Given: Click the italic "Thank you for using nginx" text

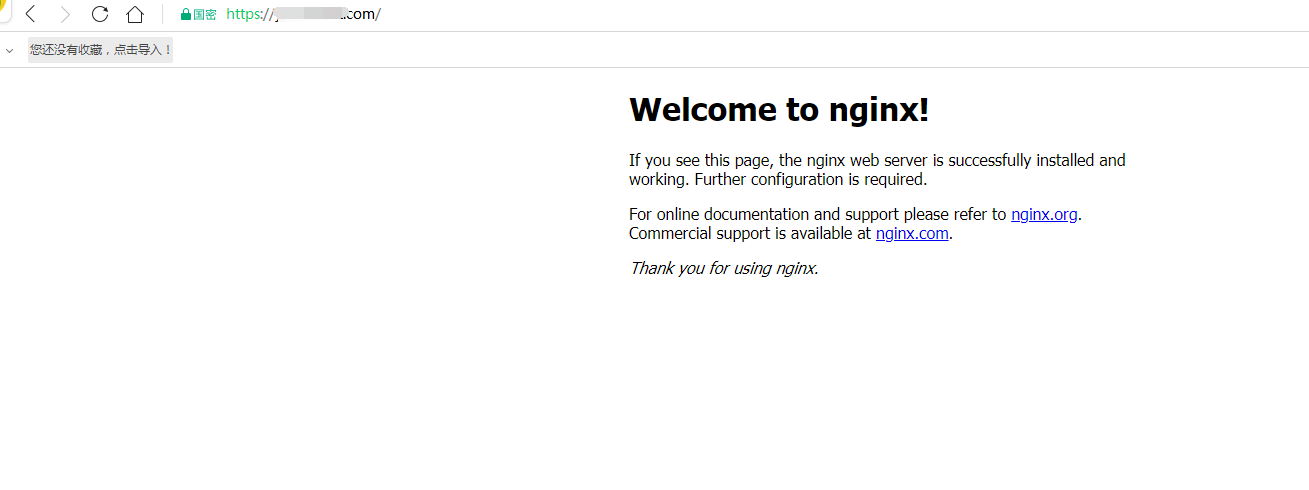Looking at the screenshot, I should point(723,268).
